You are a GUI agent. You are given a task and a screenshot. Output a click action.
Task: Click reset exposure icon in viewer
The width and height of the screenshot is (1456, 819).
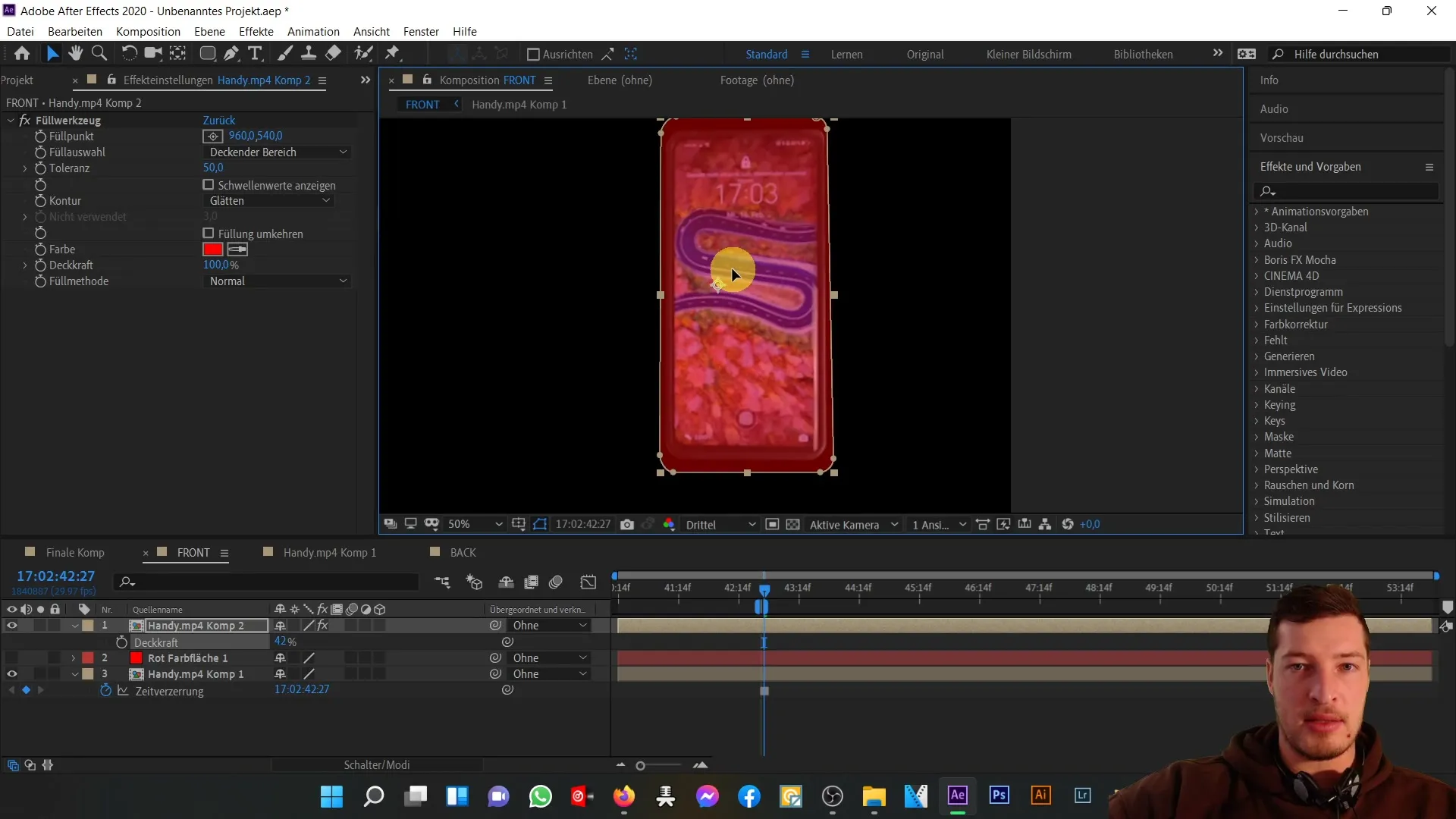[1068, 524]
